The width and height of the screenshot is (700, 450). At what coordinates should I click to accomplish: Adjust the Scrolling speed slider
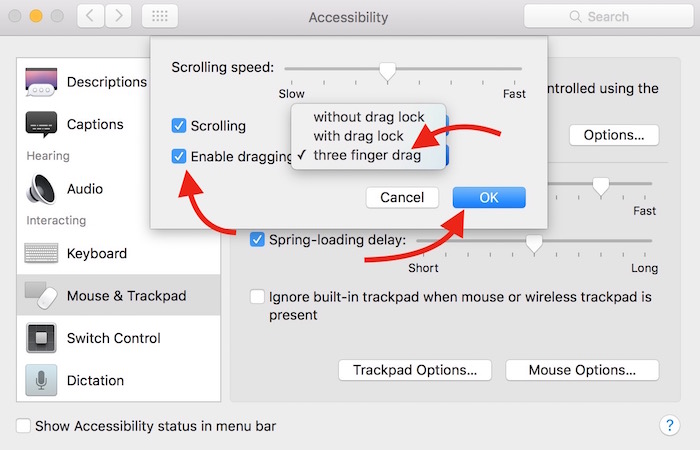click(x=387, y=69)
